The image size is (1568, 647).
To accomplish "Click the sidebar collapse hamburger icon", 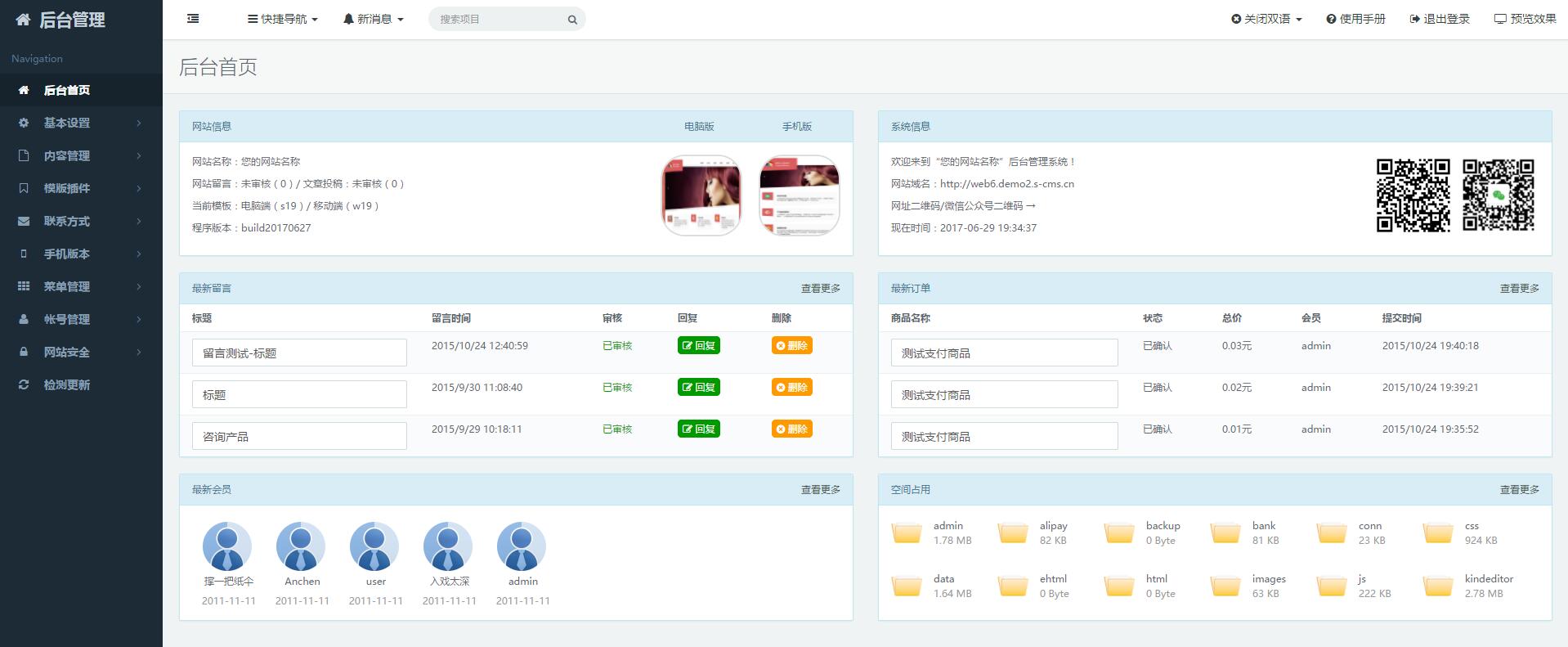I will 193,19.
